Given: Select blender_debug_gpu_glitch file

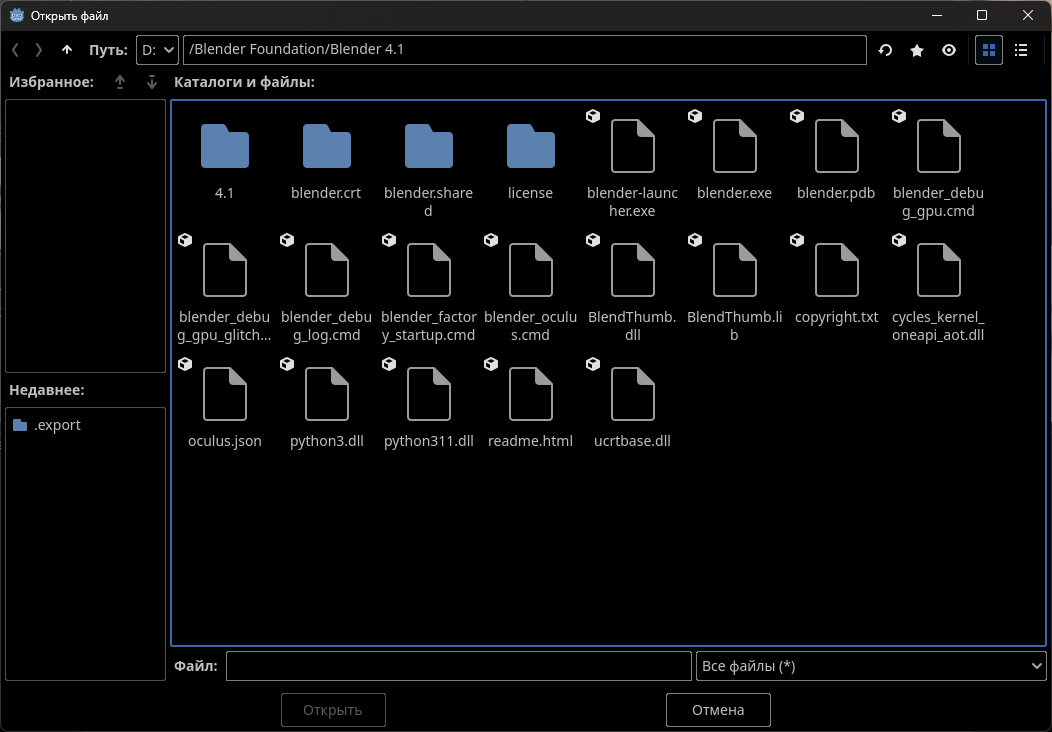Looking at the screenshot, I should [225, 287].
